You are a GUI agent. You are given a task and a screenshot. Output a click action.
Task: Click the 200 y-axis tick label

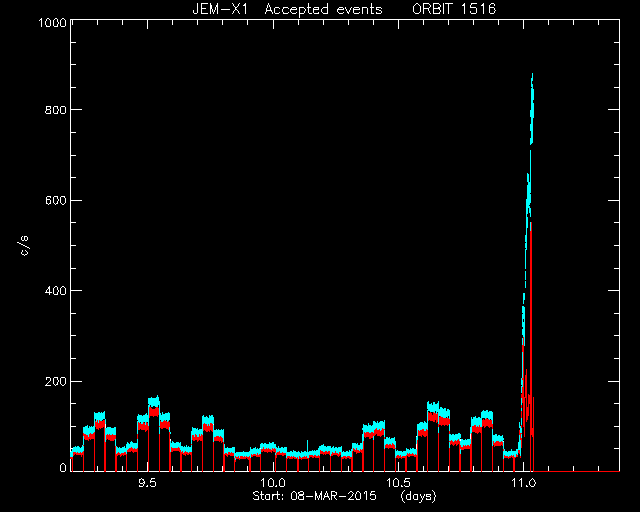pos(55,381)
